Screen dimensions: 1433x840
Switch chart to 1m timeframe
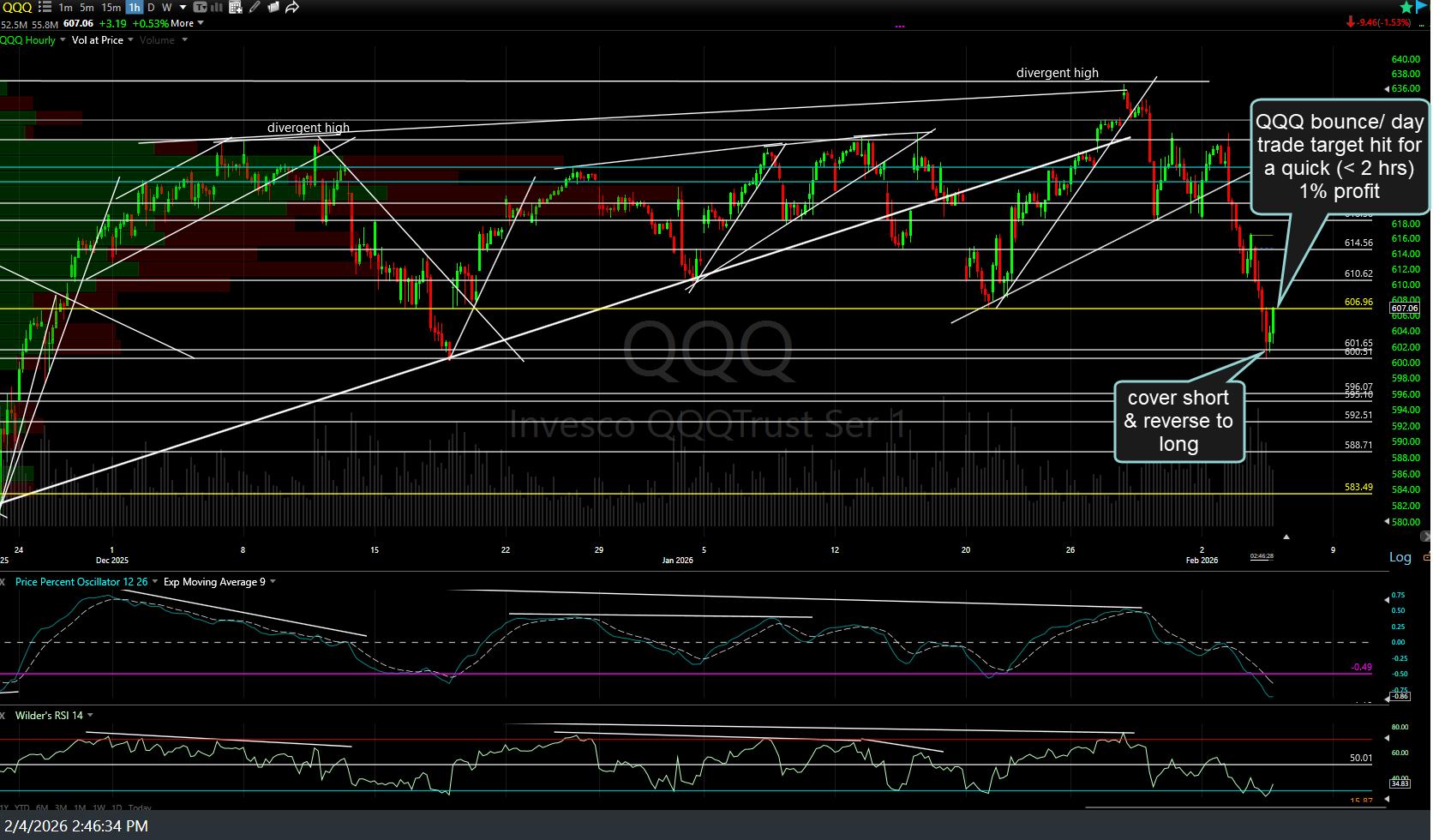(65, 8)
